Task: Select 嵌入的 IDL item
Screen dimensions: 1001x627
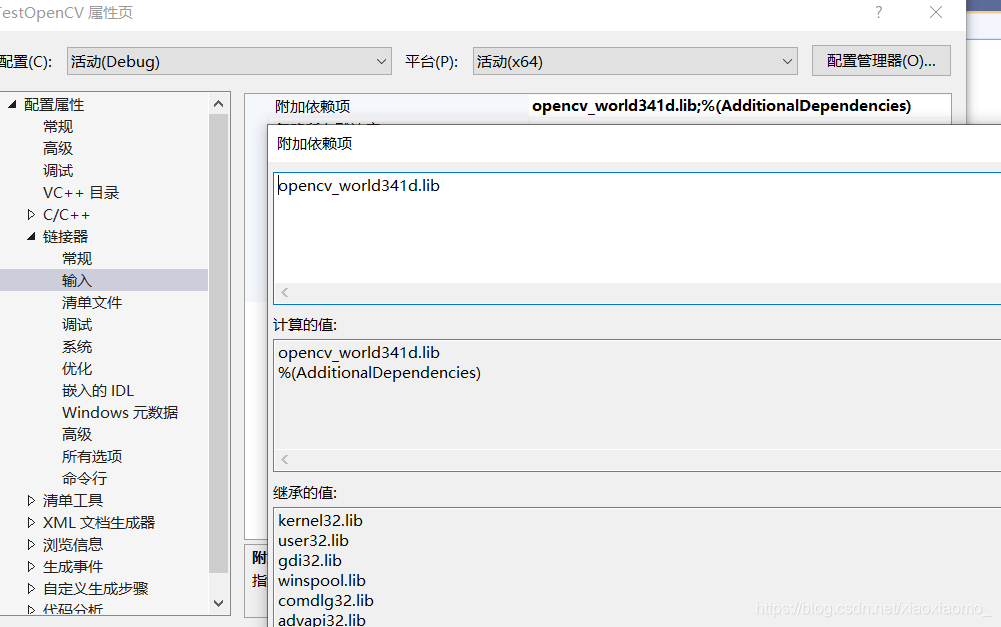Action: (x=98, y=391)
